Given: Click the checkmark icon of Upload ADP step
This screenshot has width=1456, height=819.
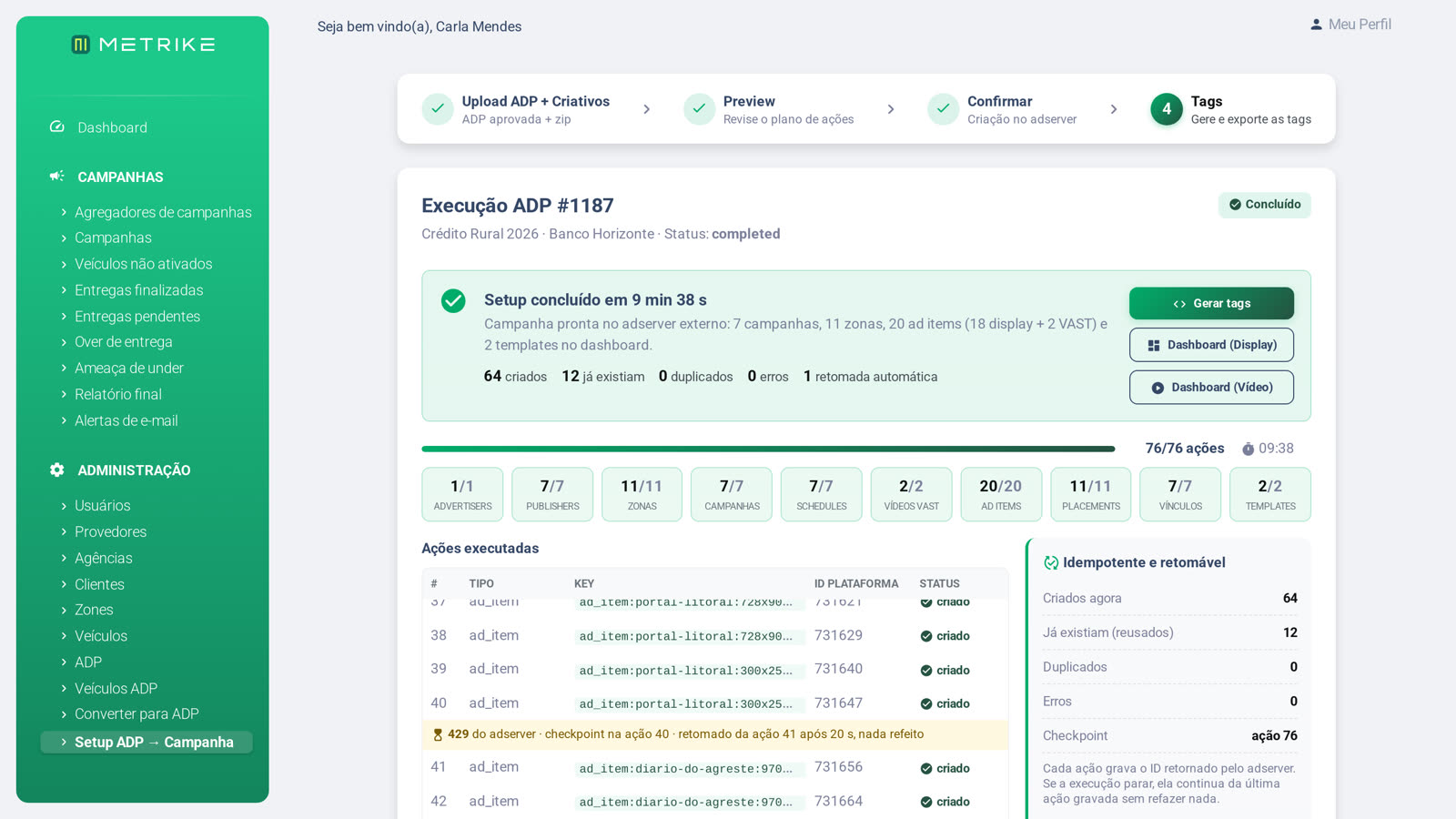Looking at the screenshot, I should point(438,109).
